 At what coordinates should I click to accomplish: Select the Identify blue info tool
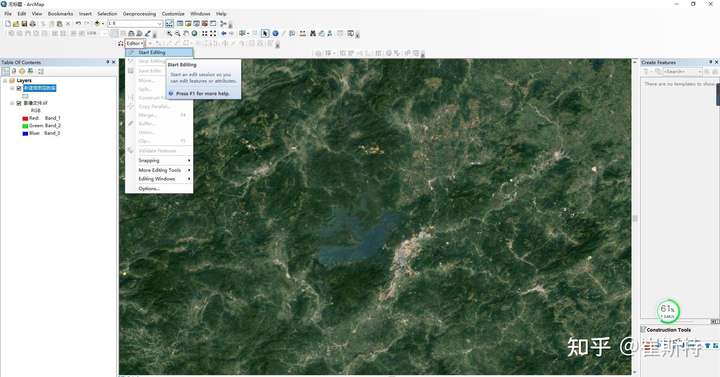tap(276, 34)
